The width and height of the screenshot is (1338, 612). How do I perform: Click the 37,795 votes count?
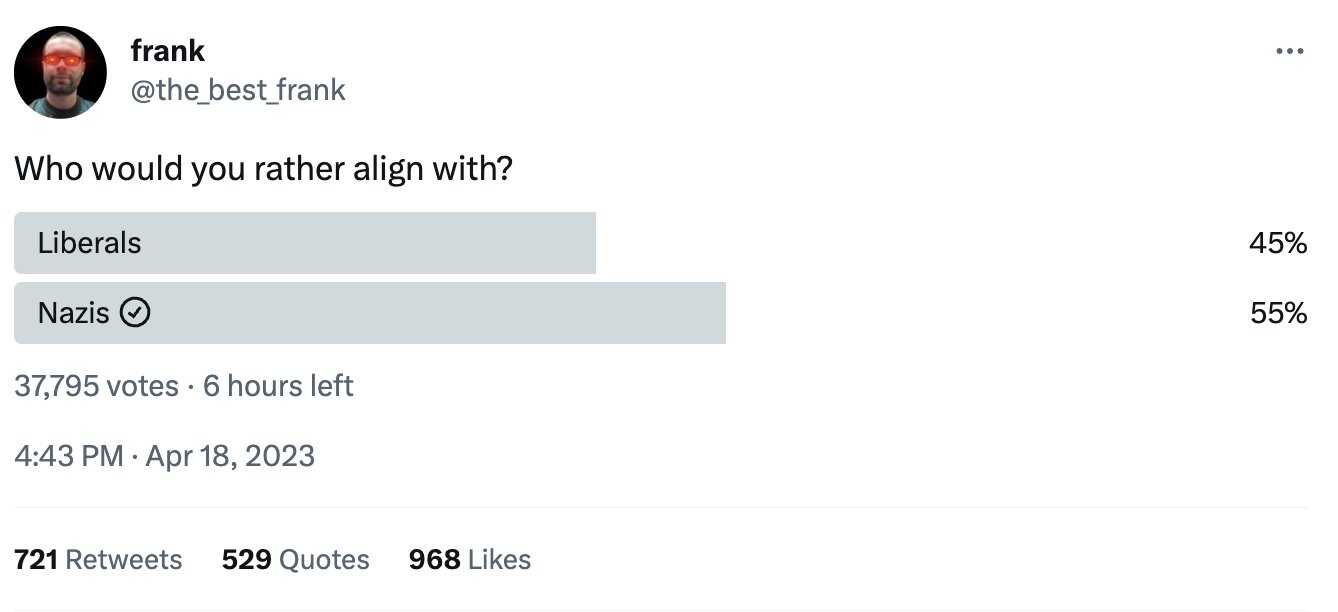click(97, 386)
